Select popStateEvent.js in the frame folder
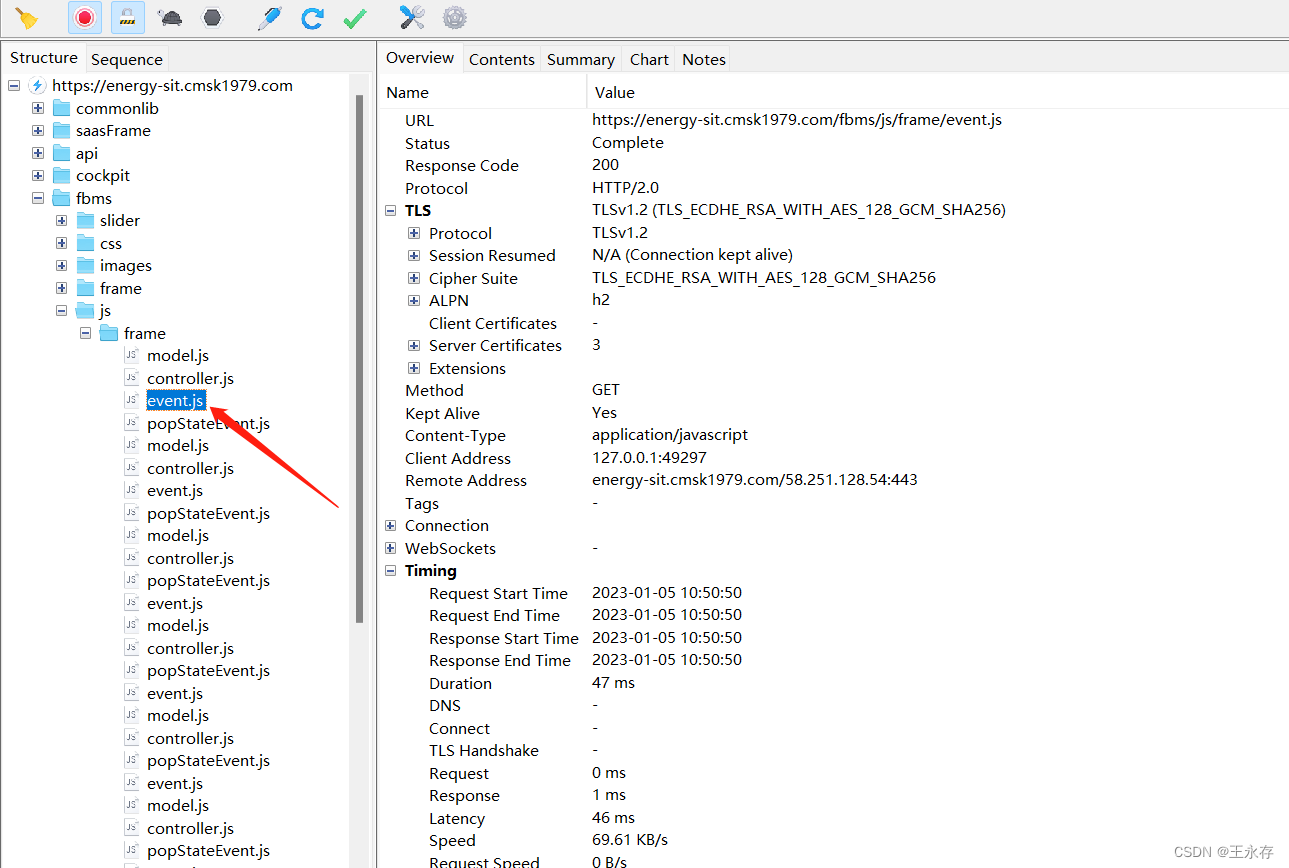Image resolution: width=1289 pixels, height=868 pixels. point(208,423)
